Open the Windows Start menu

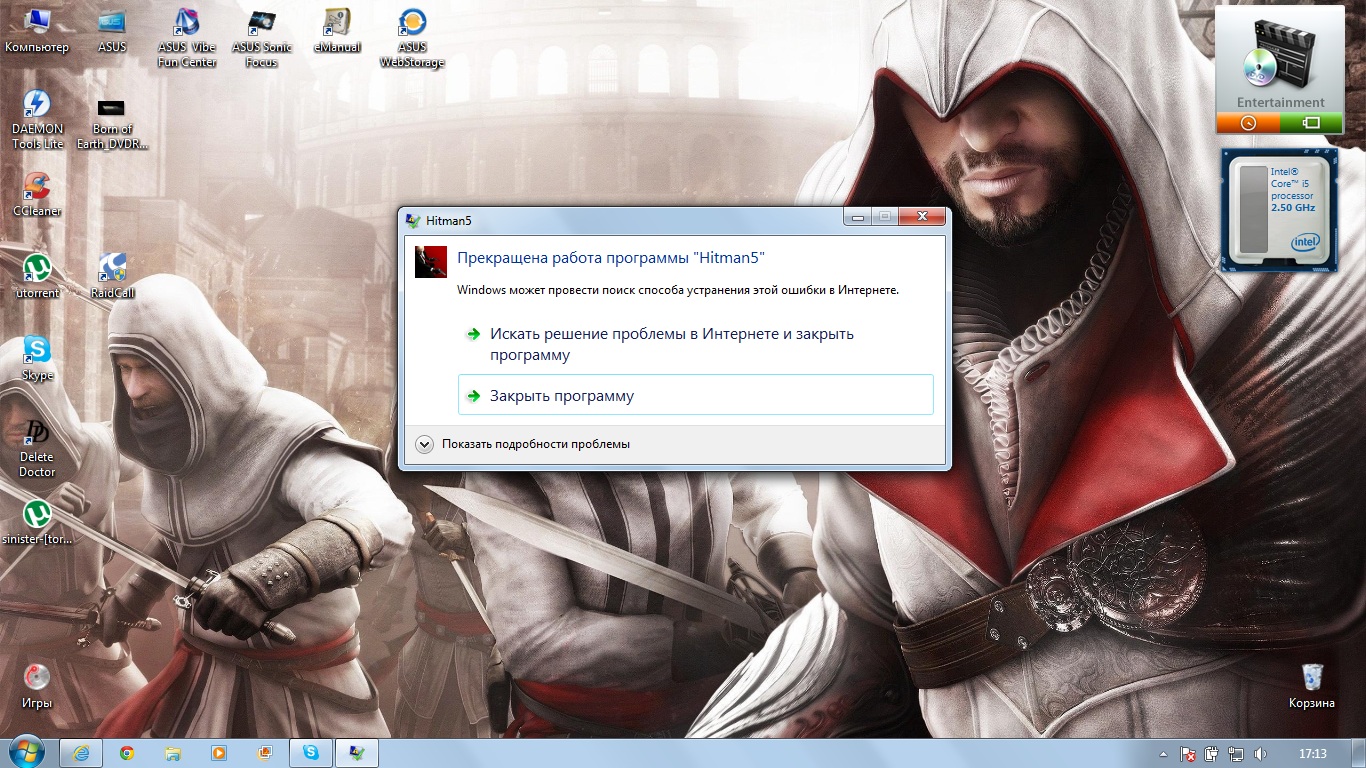27,752
